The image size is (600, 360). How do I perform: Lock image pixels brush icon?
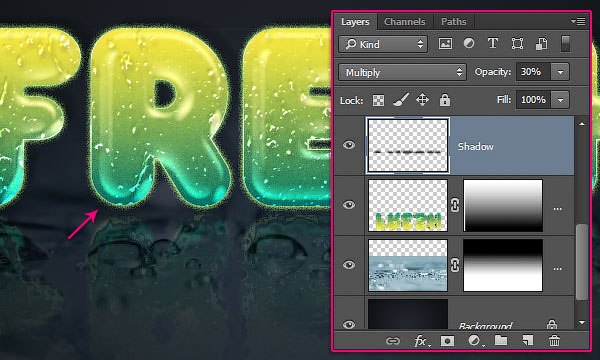[400, 100]
